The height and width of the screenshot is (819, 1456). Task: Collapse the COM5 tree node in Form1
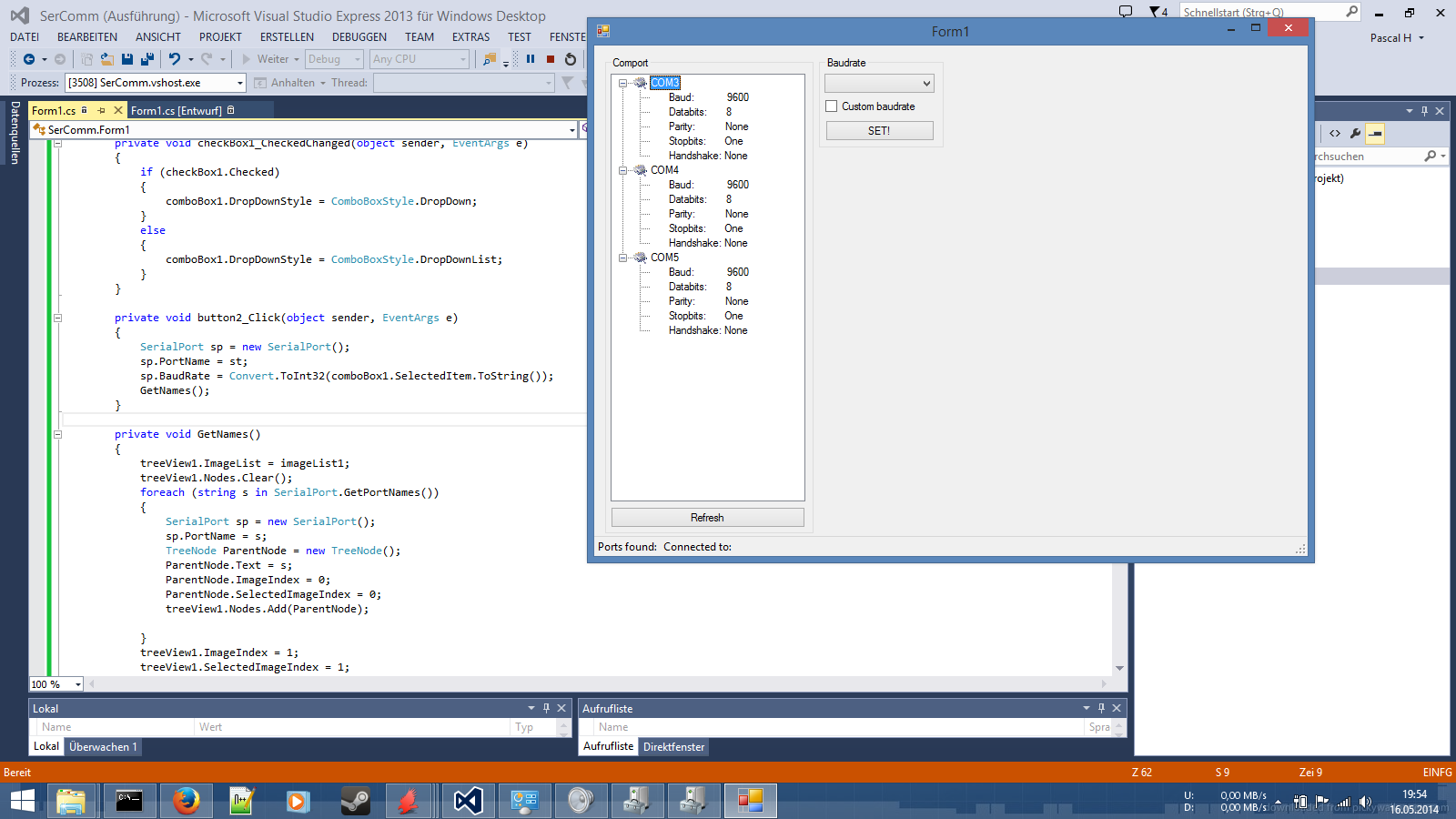(x=623, y=258)
